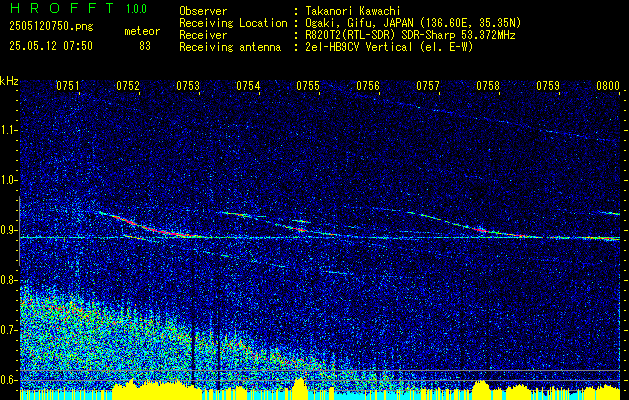Click the 0751 time marker

point(68,86)
